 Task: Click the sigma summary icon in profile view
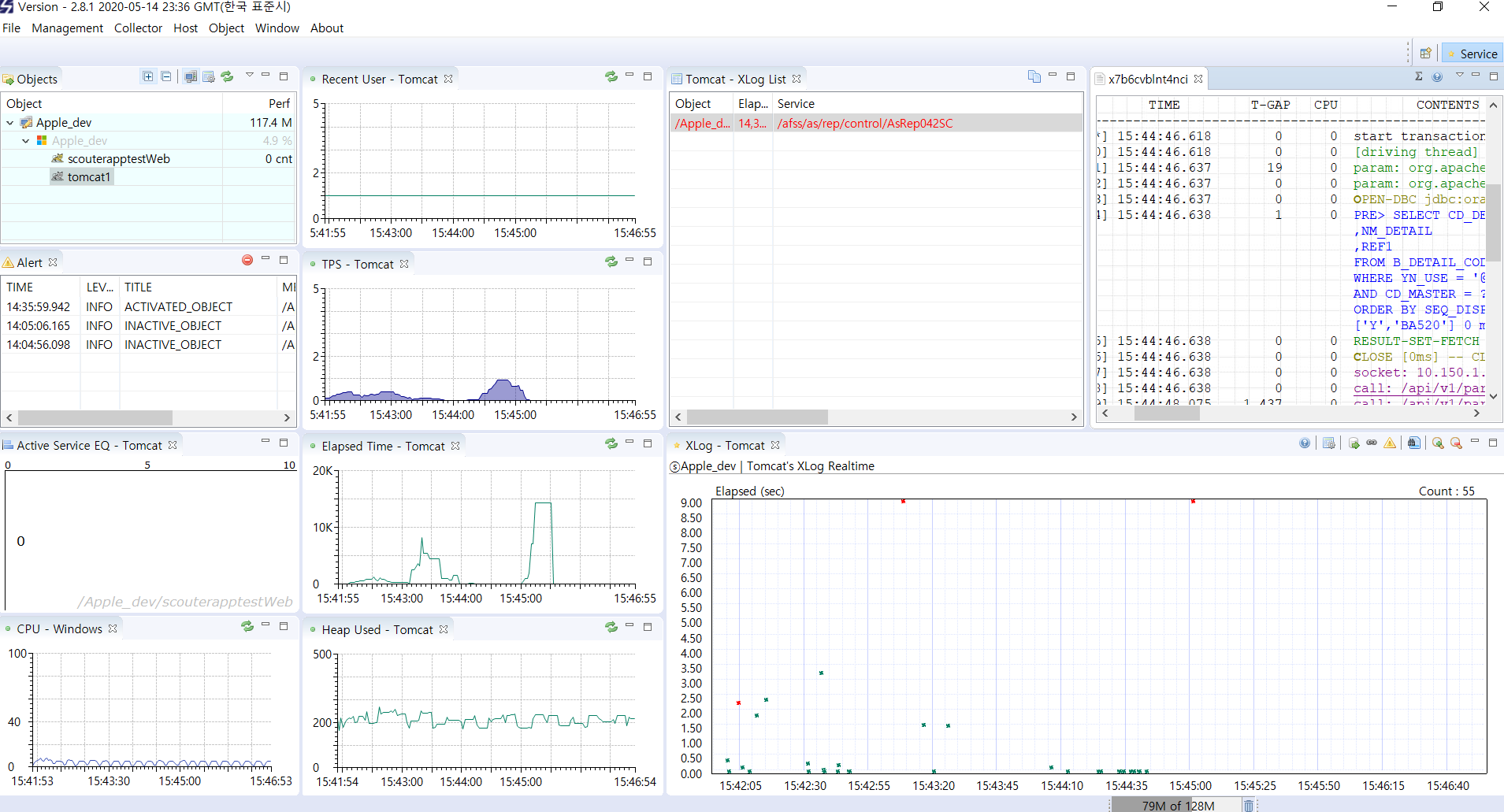(1419, 76)
